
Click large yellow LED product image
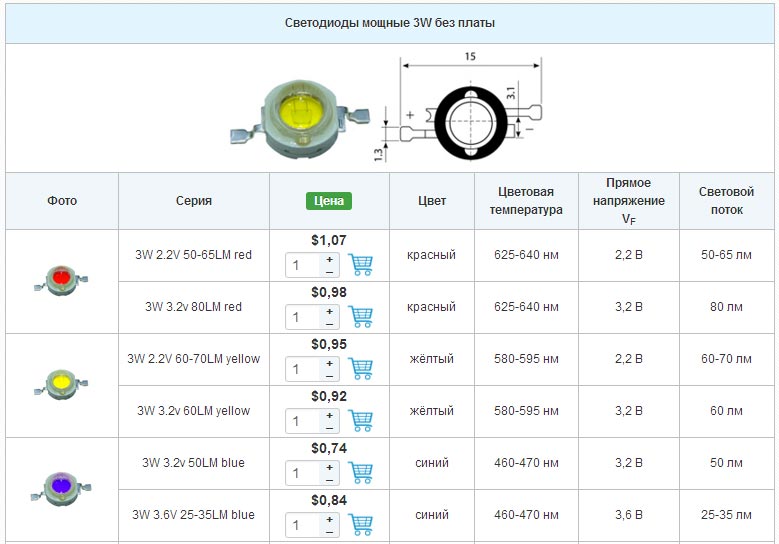300,119
